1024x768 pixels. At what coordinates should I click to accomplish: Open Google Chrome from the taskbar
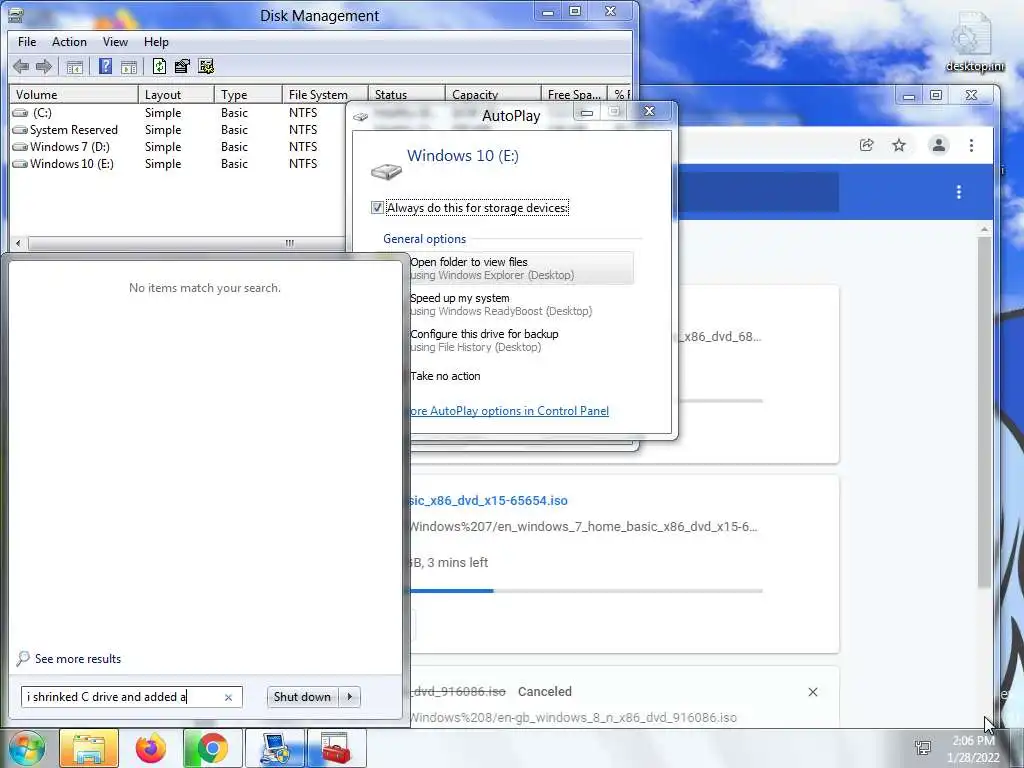(212, 748)
